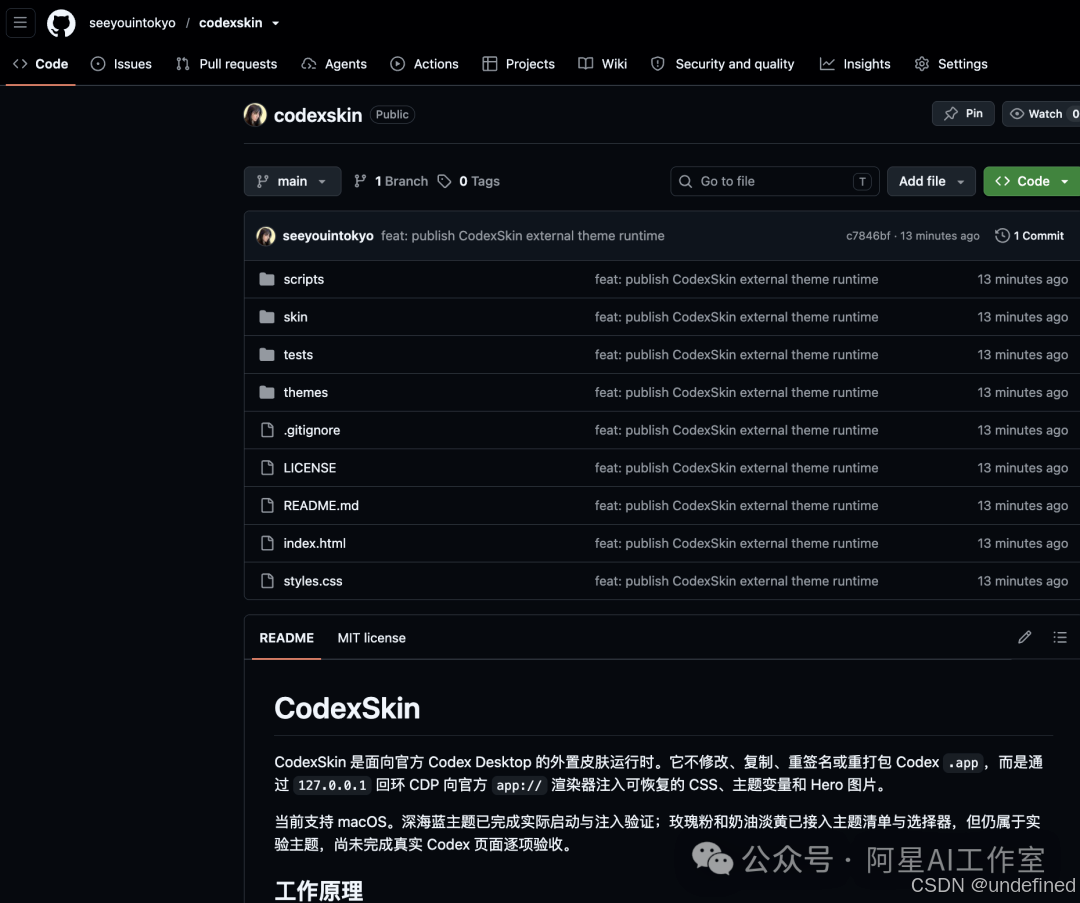The height and width of the screenshot is (903, 1080).
Task: Open Security and quality tab
Action: [x=723, y=63]
